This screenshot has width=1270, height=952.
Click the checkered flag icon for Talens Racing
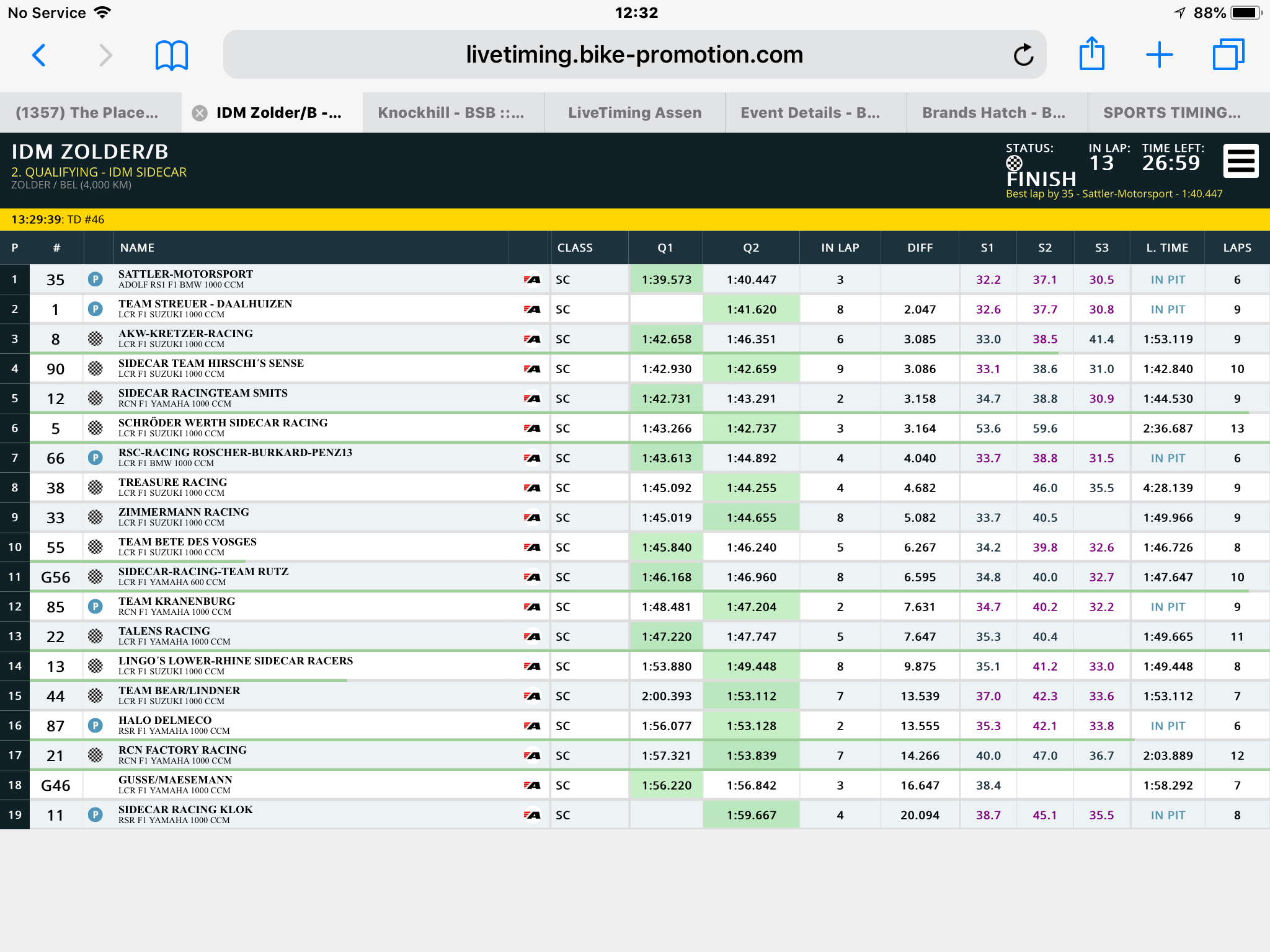95,637
